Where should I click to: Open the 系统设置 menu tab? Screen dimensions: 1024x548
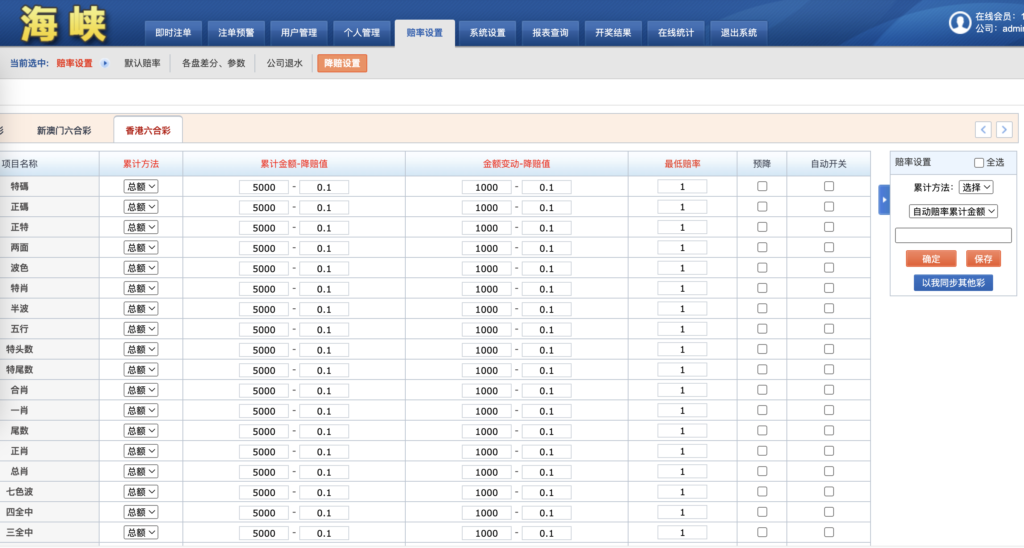pyautogui.click(x=487, y=32)
